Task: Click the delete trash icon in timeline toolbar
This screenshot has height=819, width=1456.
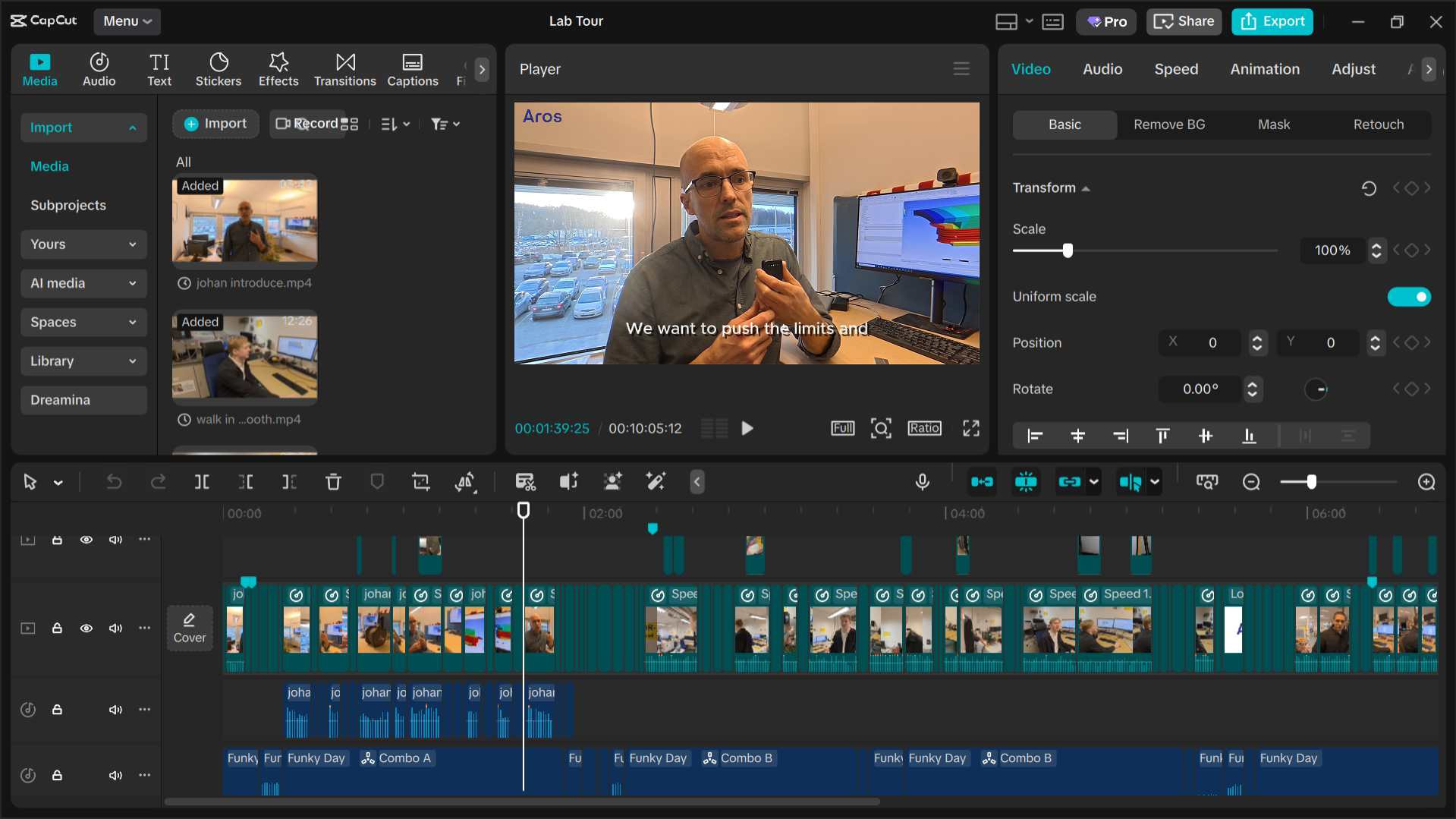Action: click(x=333, y=482)
